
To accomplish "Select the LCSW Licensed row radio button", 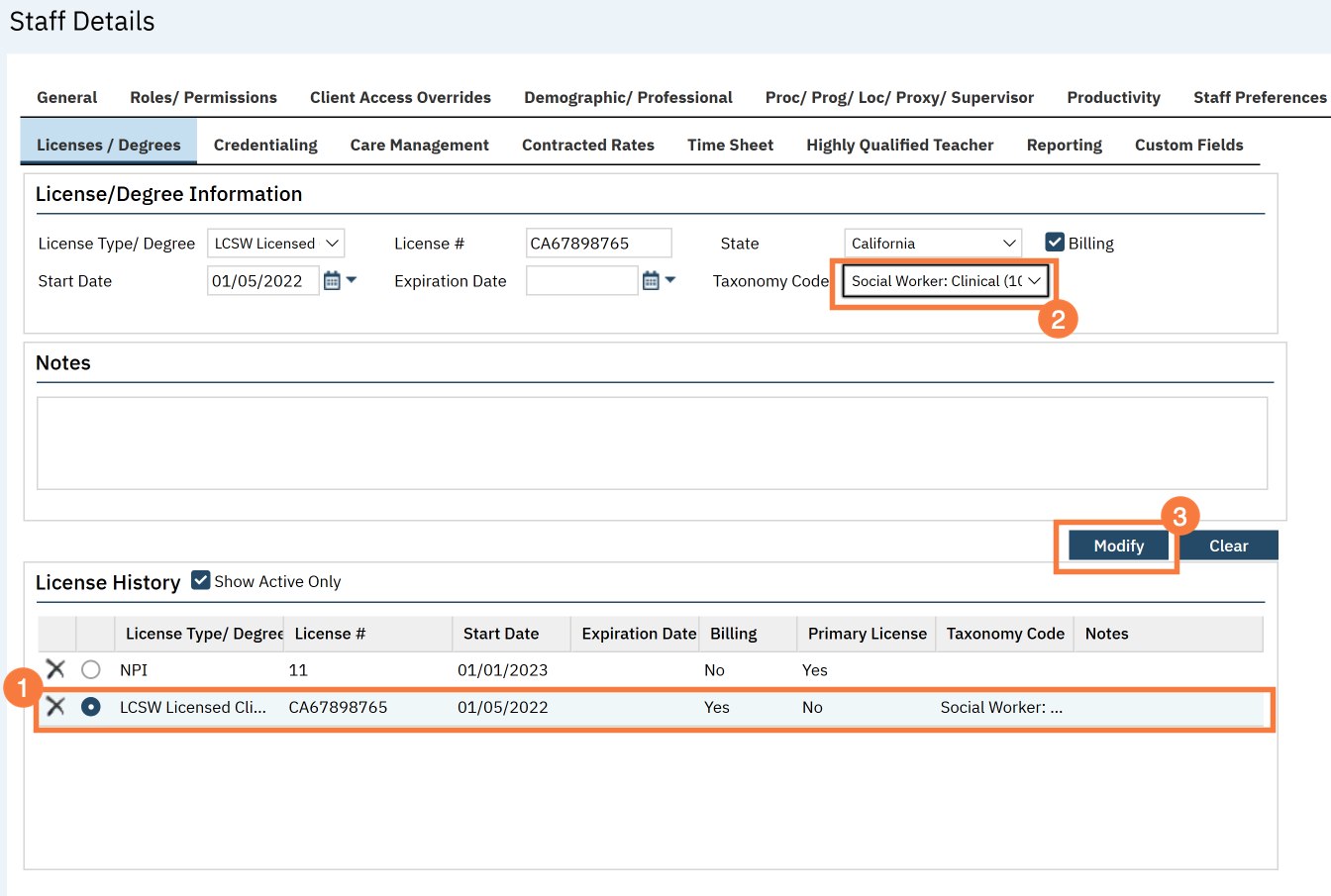I will (x=91, y=707).
